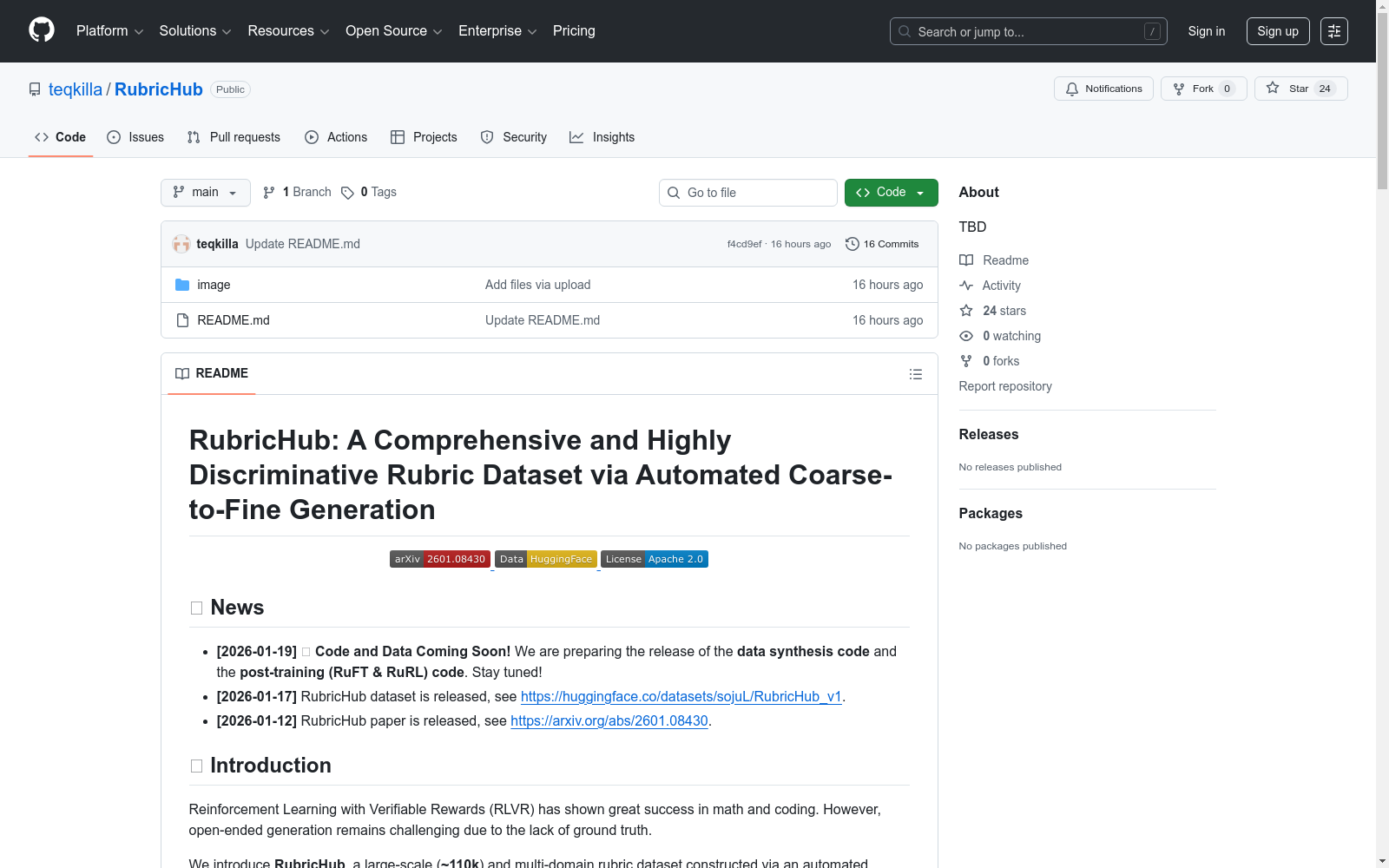Open the Security tab
This screenshot has height=868, width=1389.
[x=514, y=137]
